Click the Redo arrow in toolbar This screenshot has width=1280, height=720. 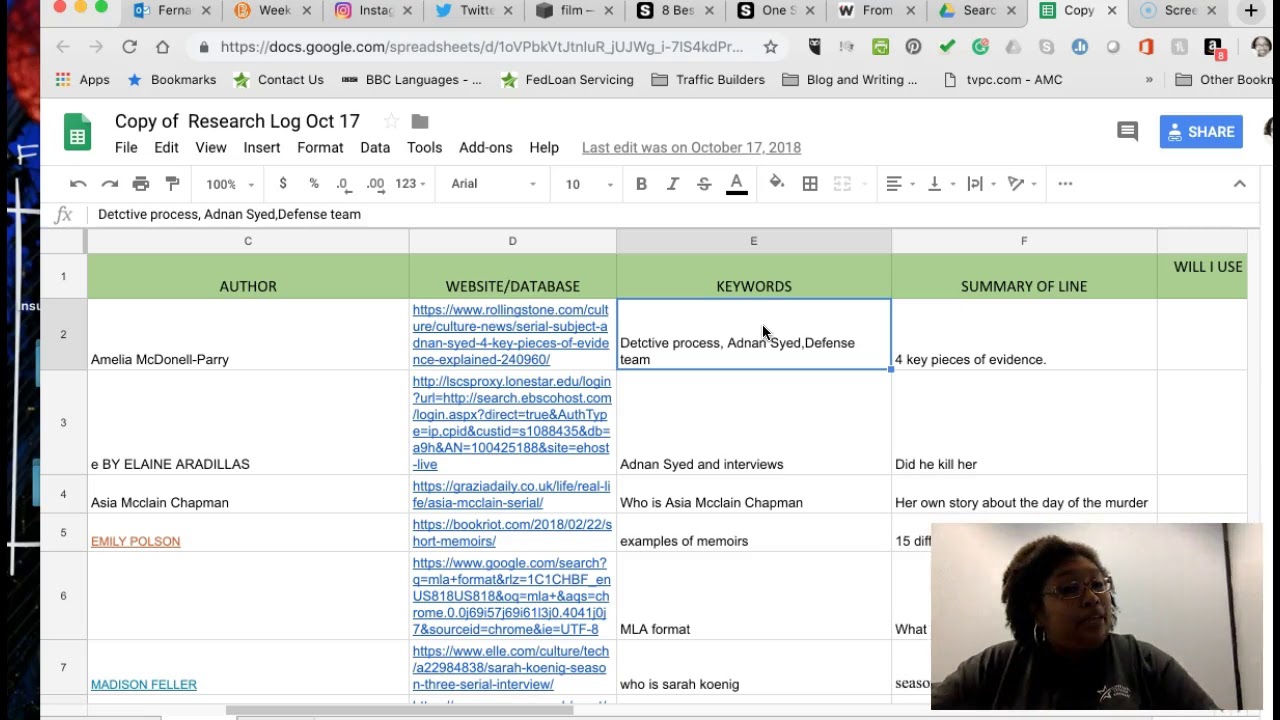click(110, 184)
